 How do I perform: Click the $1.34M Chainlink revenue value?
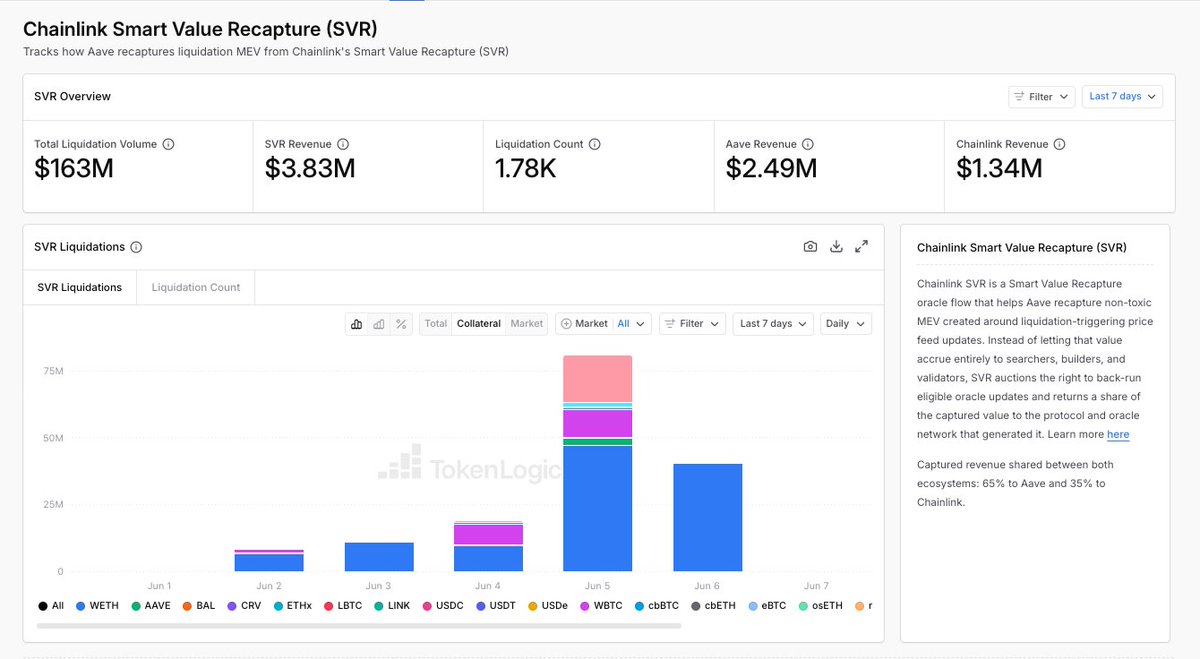pyautogui.click(x=999, y=169)
